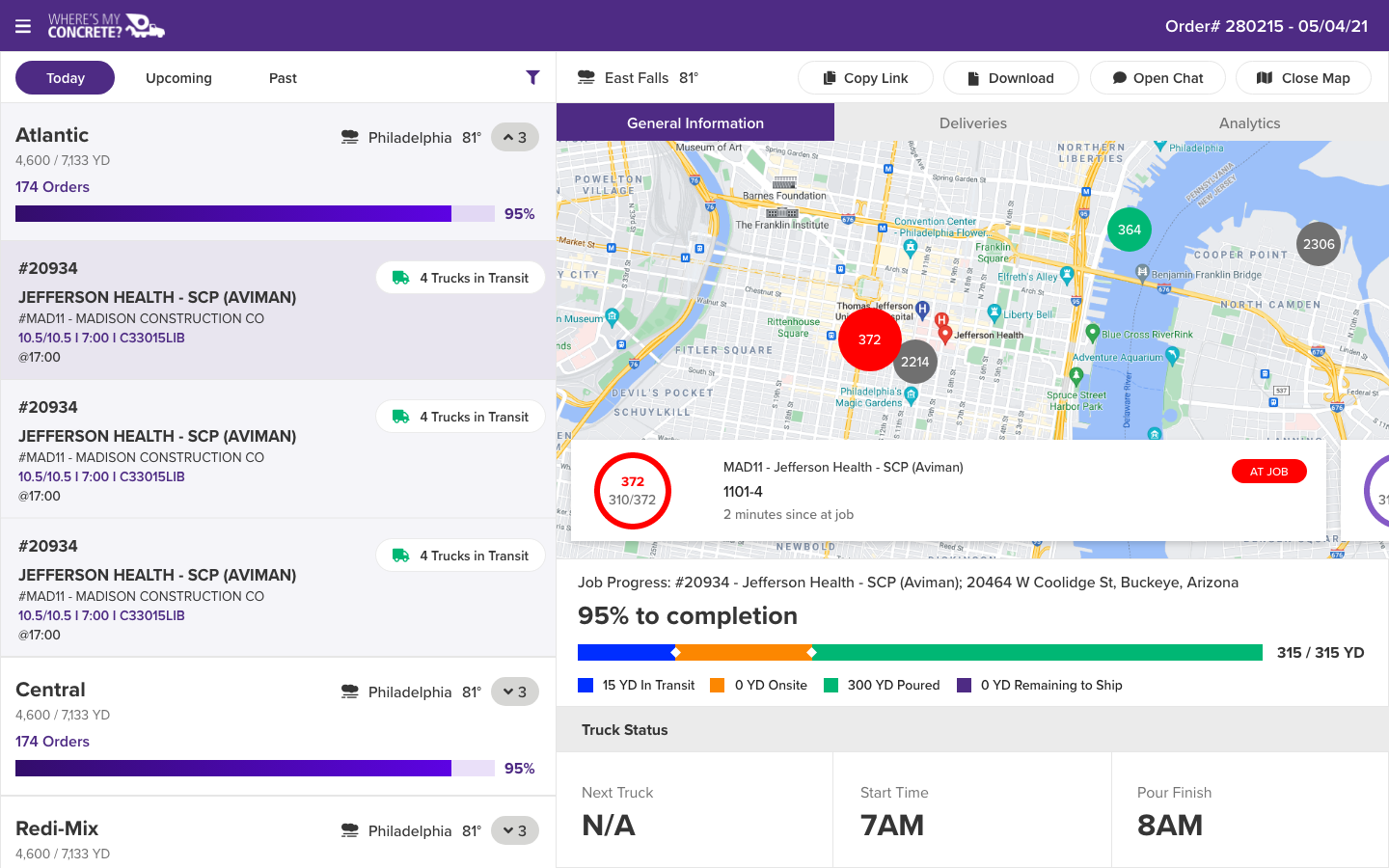
Task: Select green map marker 364
Action: (1129, 230)
